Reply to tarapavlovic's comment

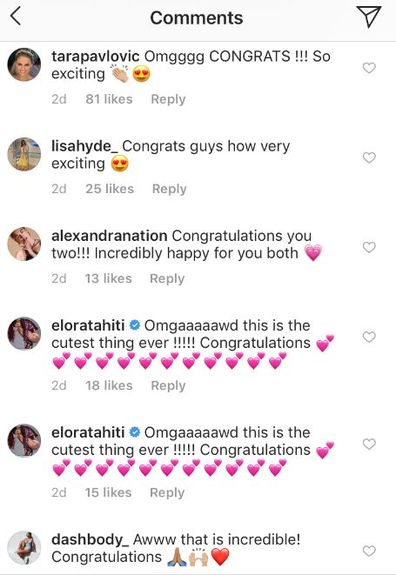(168, 99)
